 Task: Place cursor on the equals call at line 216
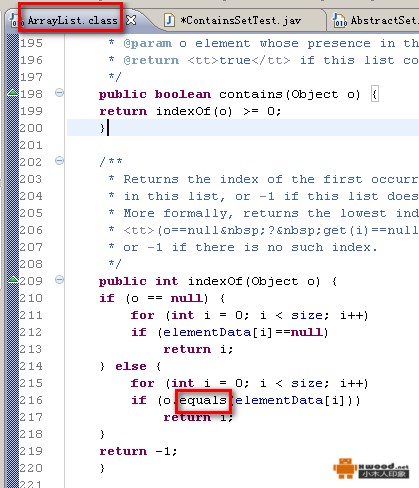(x=203, y=400)
